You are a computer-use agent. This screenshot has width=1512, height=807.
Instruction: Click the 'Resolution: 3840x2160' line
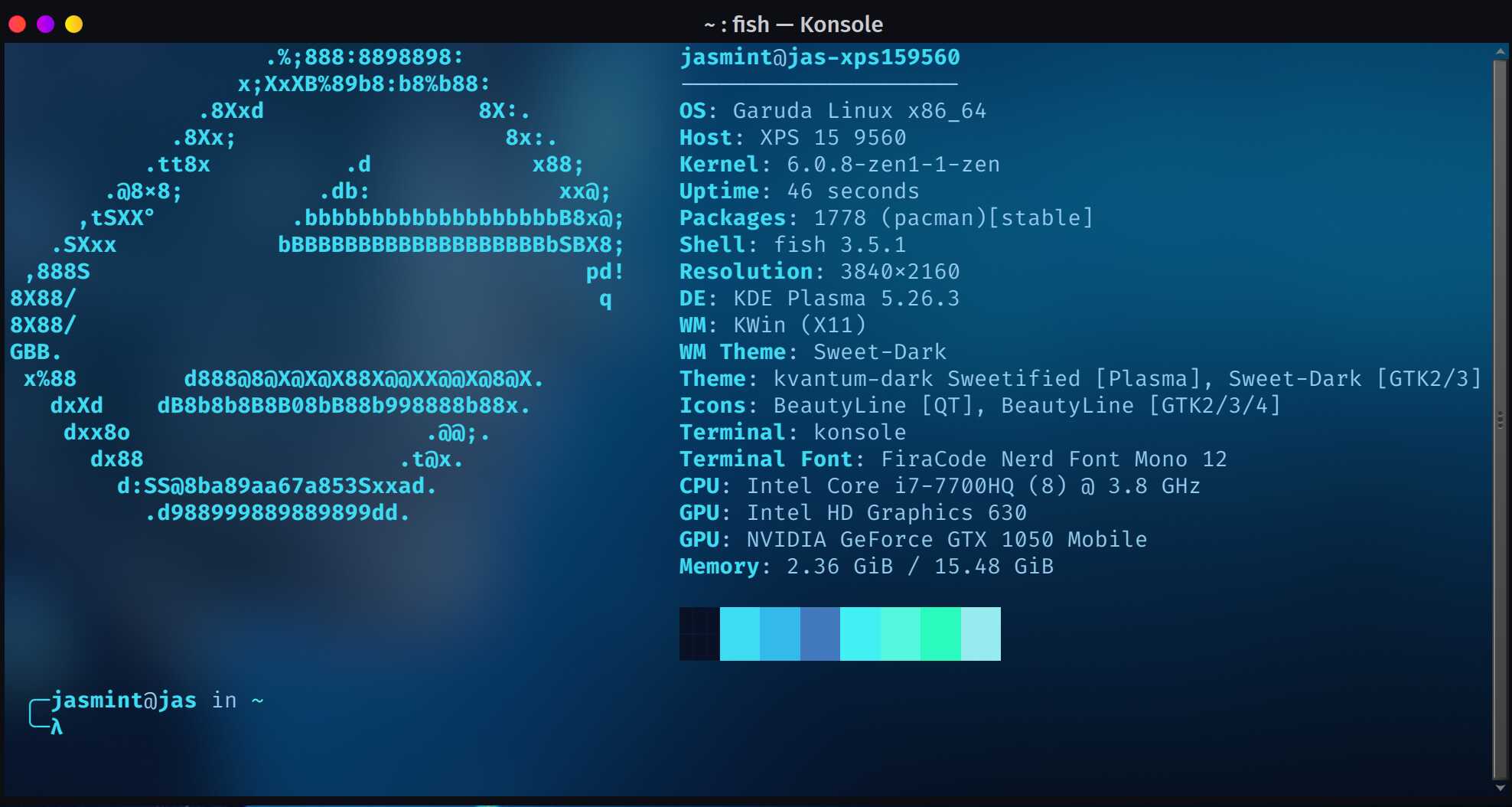click(820, 272)
